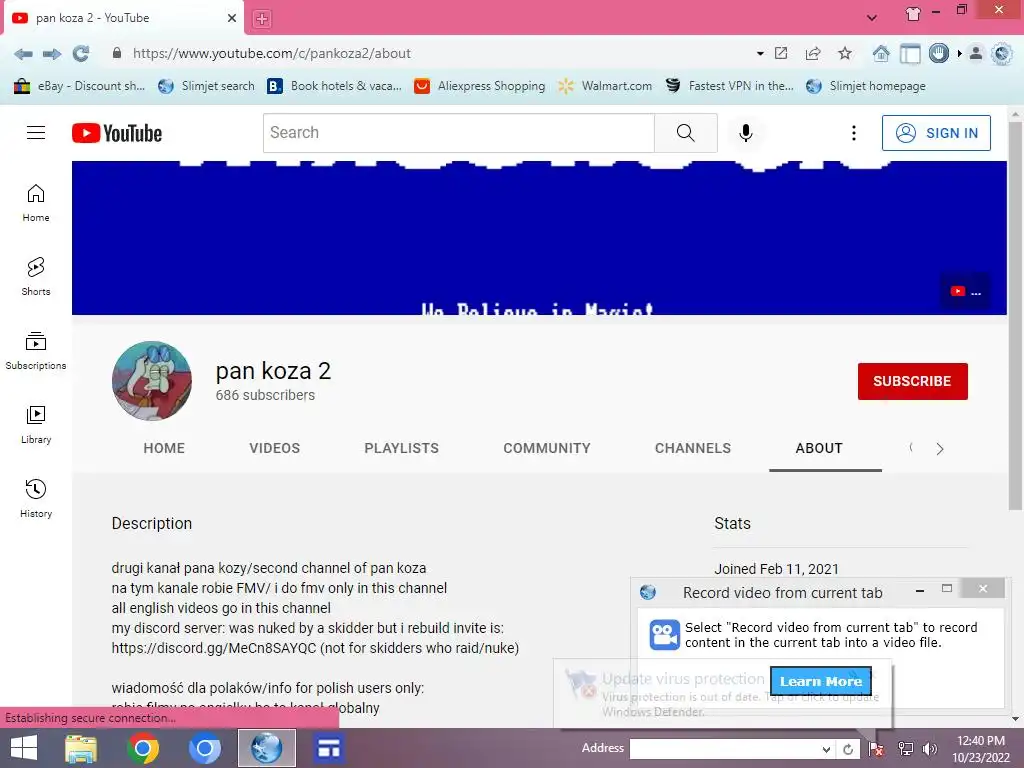Viewport: 1024px width, 768px height.
Task: Click taskbar Address input field
Action: (x=724, y=749)
